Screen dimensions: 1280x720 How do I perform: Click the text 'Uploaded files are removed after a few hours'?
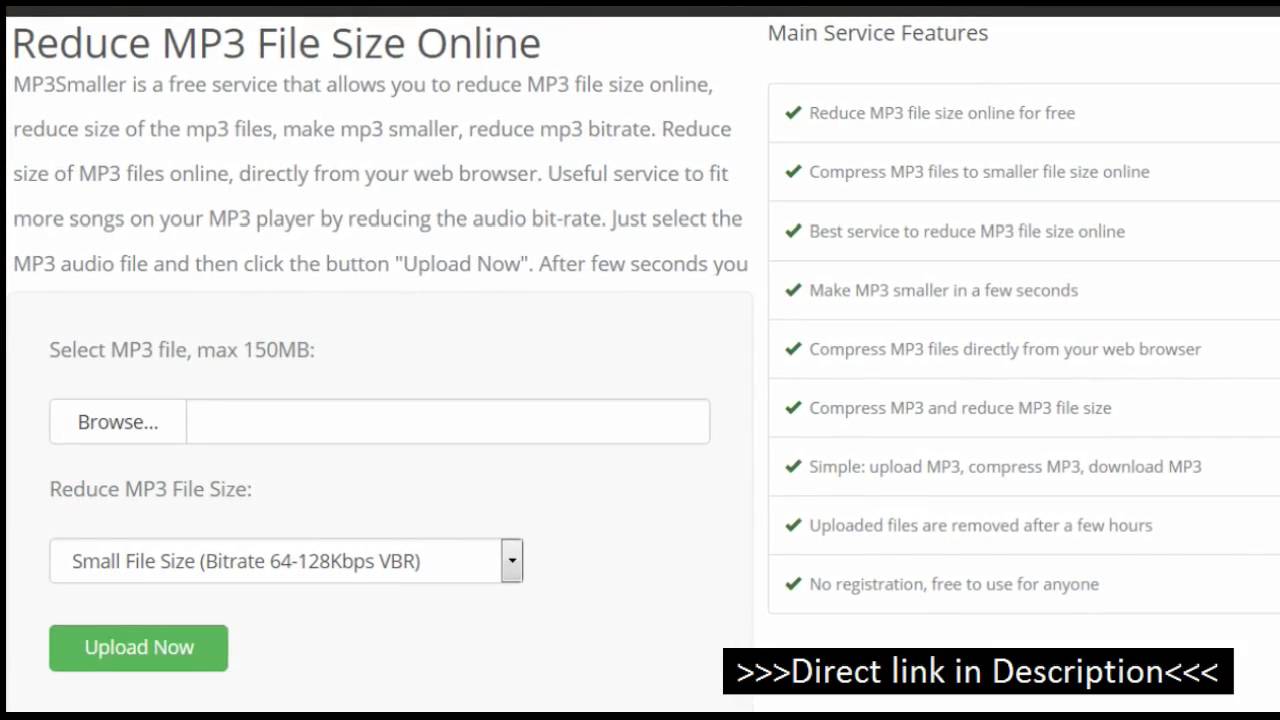(980, 525)
